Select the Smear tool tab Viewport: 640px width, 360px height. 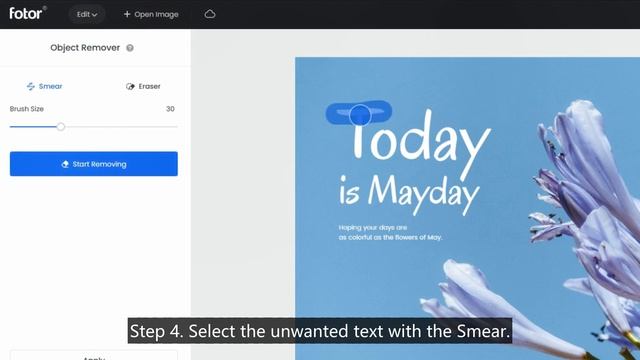[44, 86]
